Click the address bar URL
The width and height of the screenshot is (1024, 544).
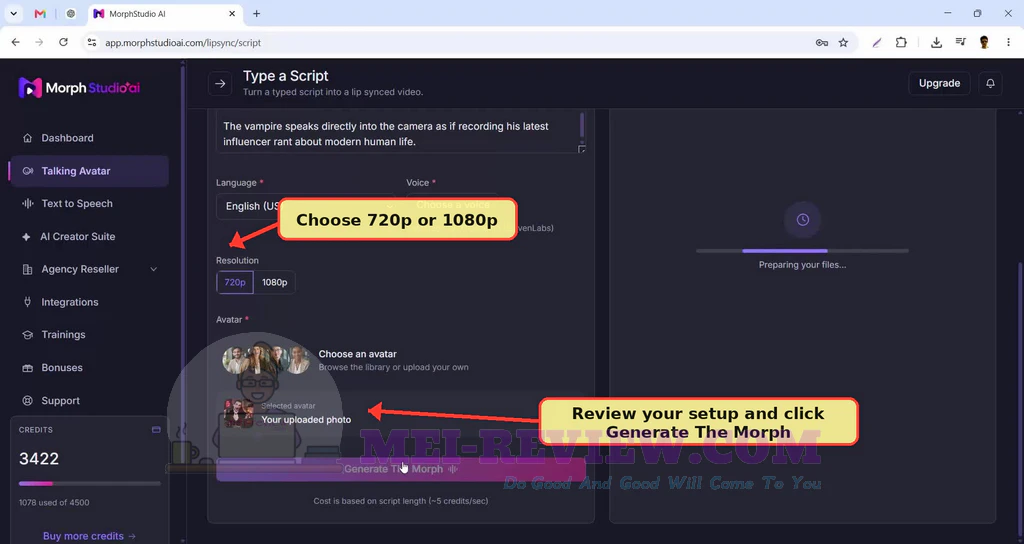click(183, 42)
